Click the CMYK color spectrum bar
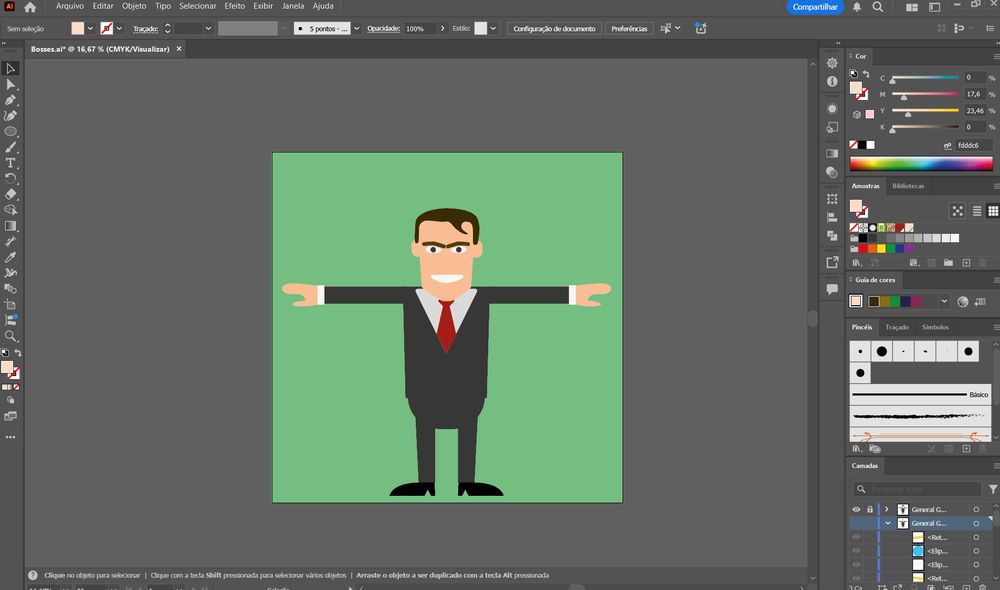Viewport: 1000px width, 590px height. [921, 163]
